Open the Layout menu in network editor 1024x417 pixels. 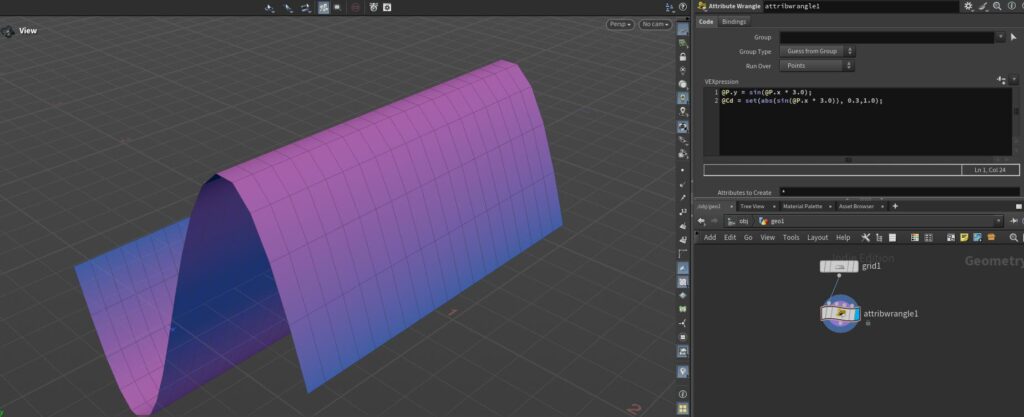(817, 237)
